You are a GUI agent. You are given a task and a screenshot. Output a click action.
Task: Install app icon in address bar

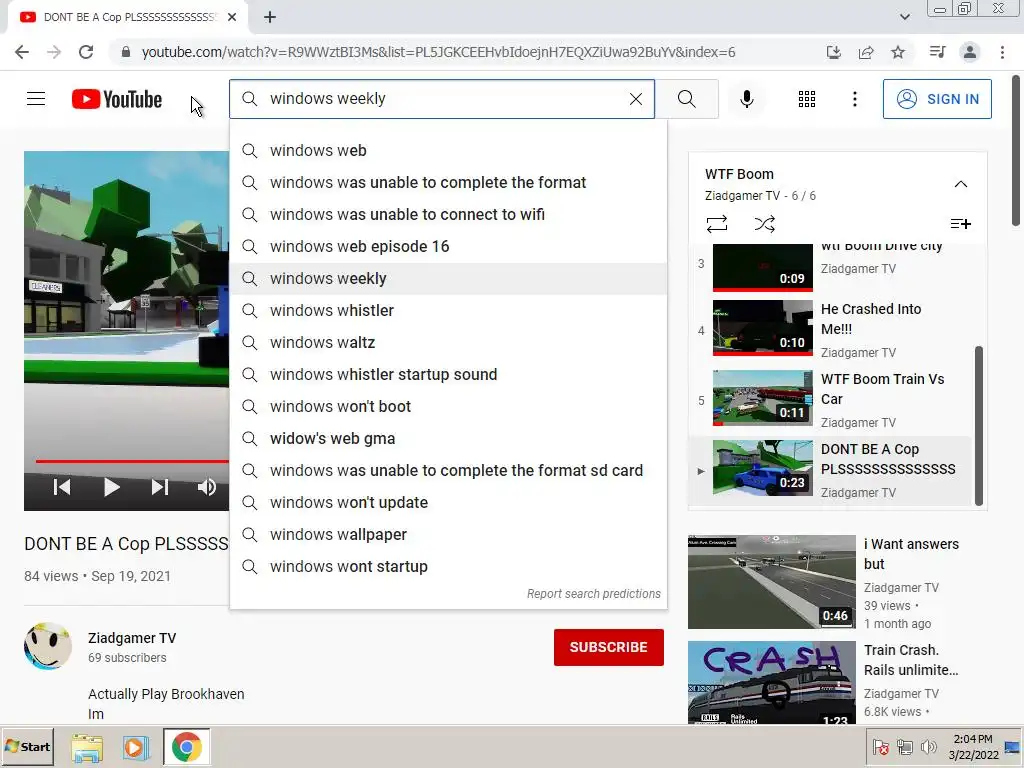point(833,52)
